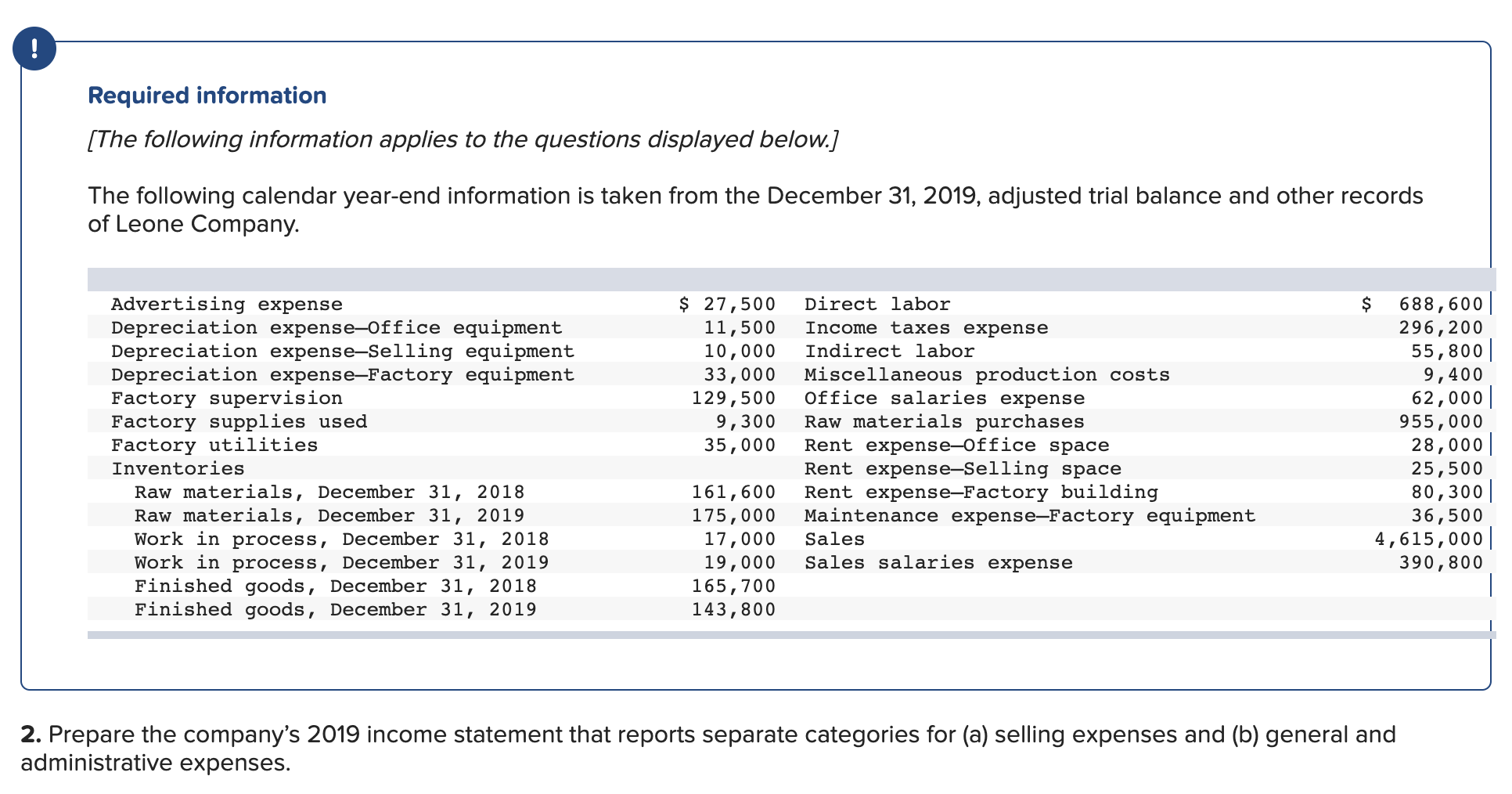Select Raw materials, December 31, 2018 entry
Screen dimensions: 1512x794
(329, 492)
